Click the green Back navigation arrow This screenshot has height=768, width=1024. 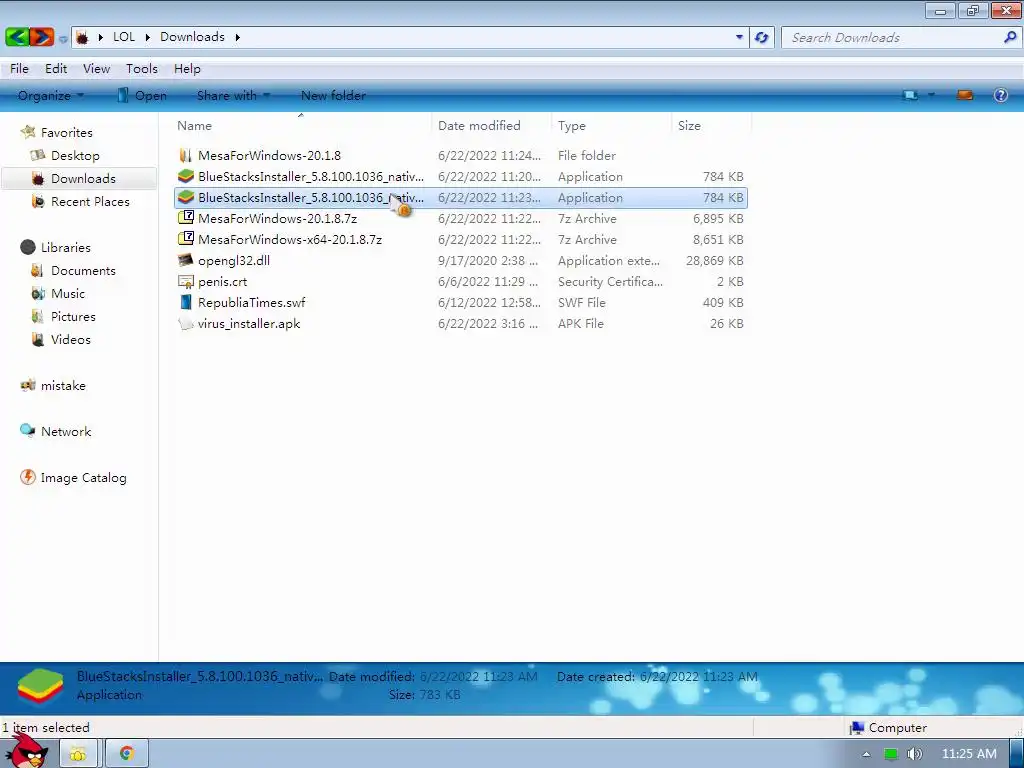pos(16,37)
